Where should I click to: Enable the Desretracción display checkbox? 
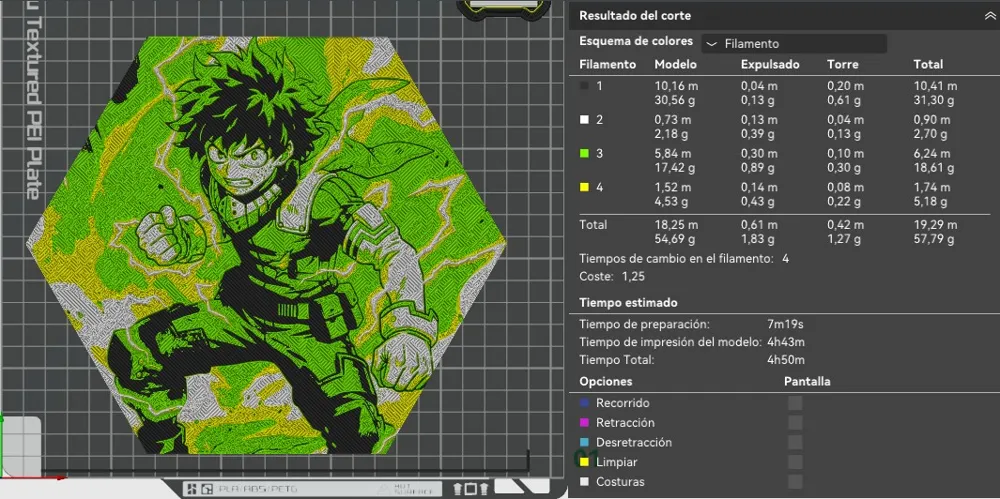[795, 442]
